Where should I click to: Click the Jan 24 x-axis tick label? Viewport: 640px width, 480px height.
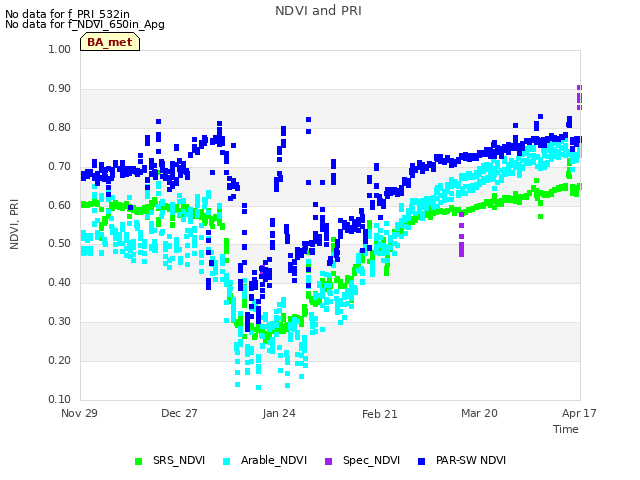tap(279, 413)
